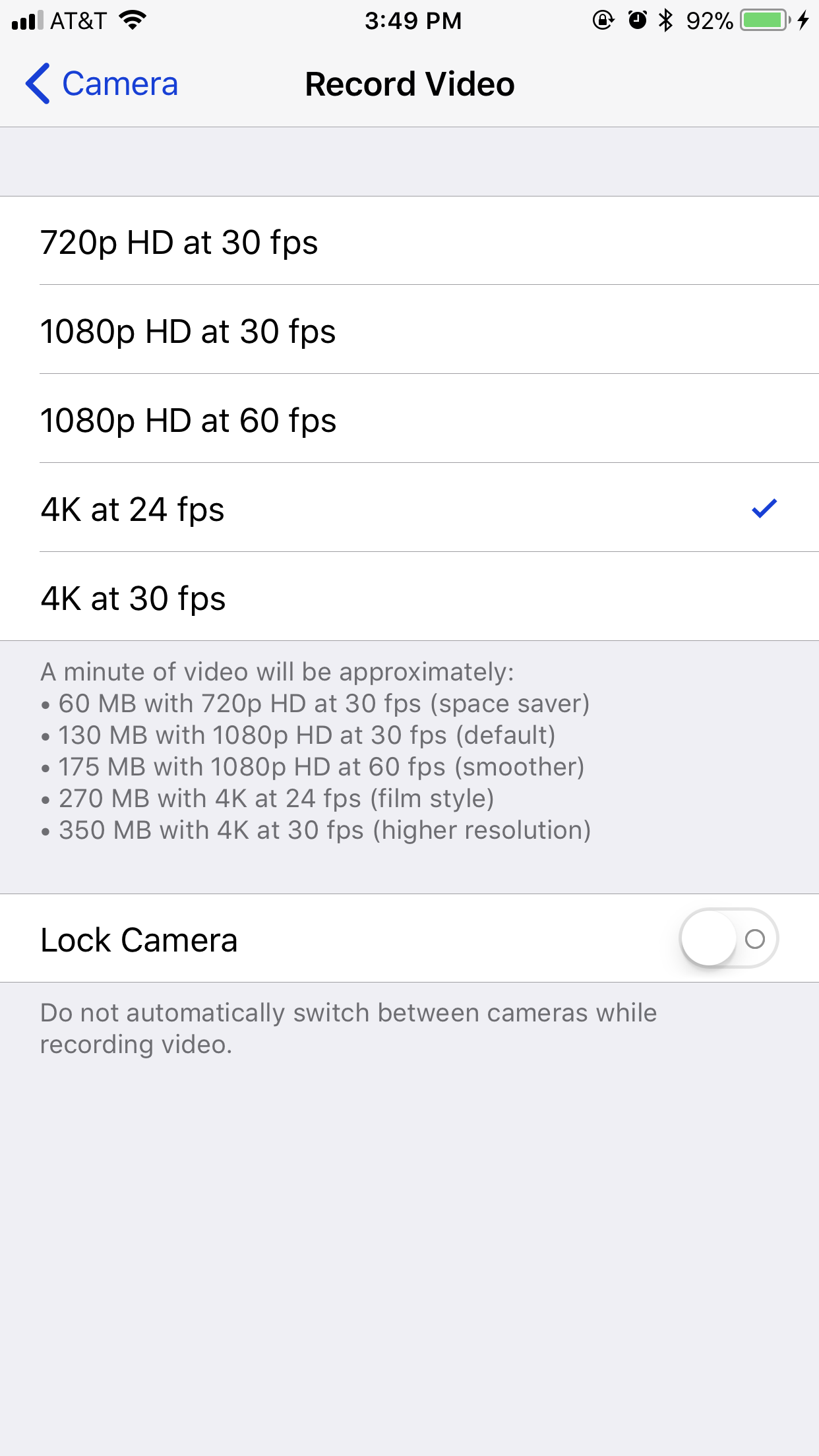Viewport: 819px width, 1456px height.
Task: Choose 4K at 30 fps resolution
Action: pyautogui.click(x=409, y=597)
